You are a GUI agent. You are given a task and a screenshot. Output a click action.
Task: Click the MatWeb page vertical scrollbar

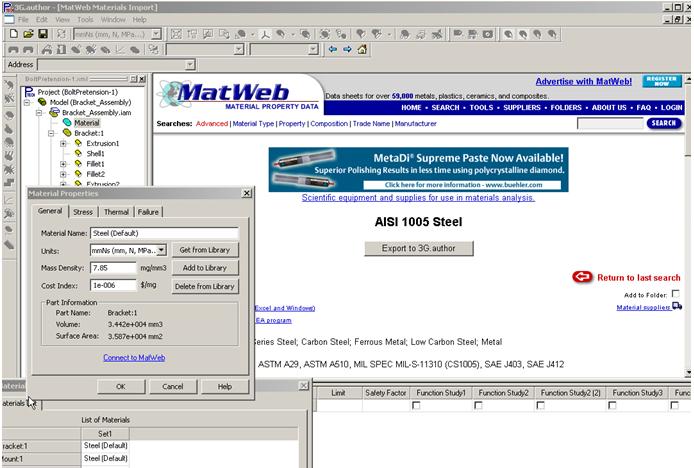click(x=688, y=226)
